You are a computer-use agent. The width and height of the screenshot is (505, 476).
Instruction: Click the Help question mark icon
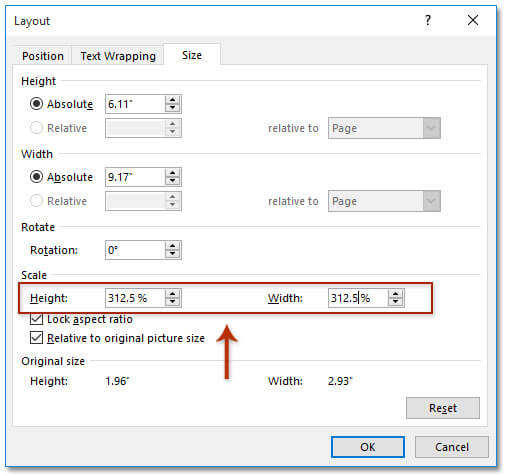(428, 21)
